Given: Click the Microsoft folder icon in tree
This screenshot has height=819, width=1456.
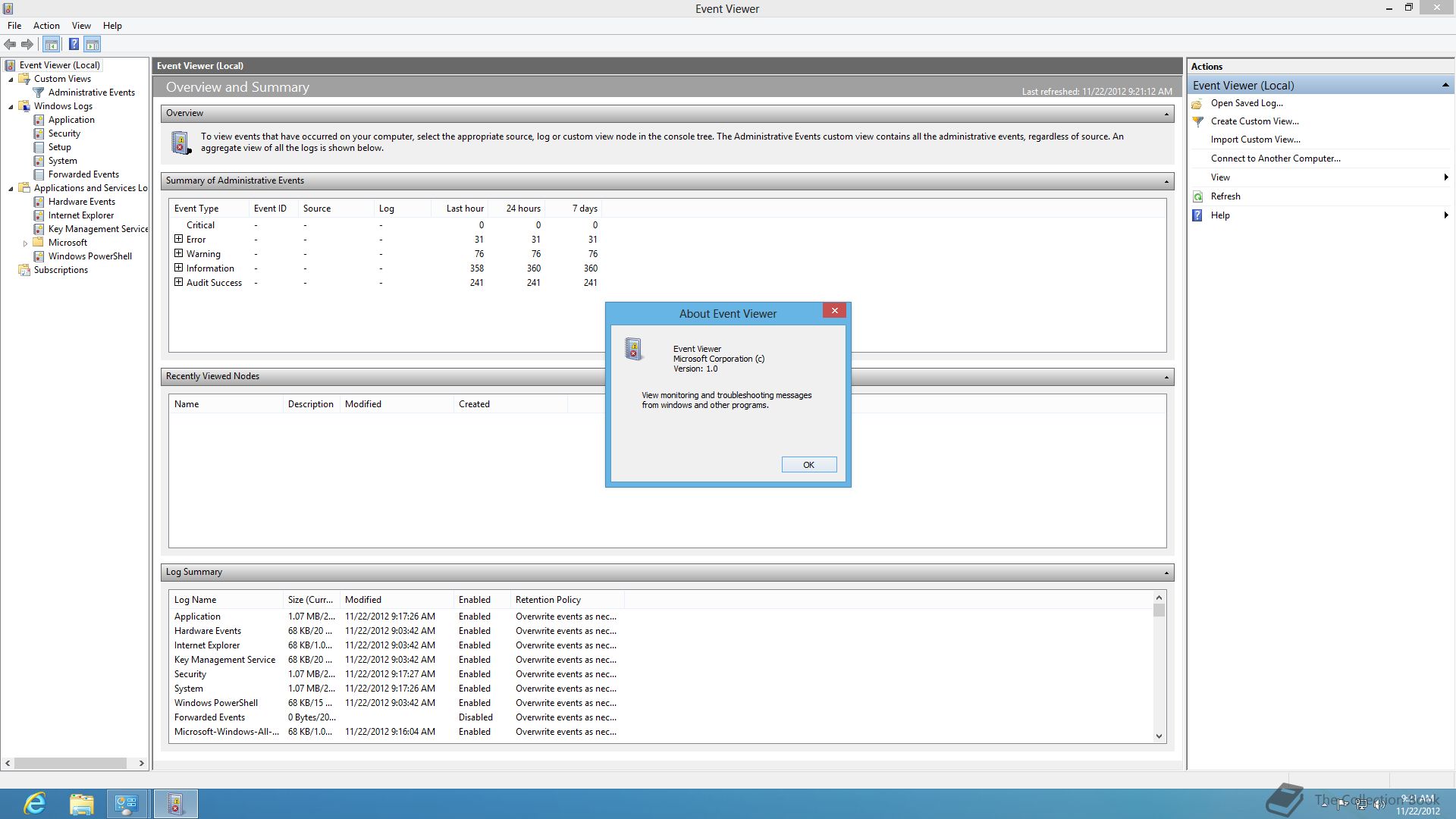Looking at the screenshot, I should tap(39, 243).
